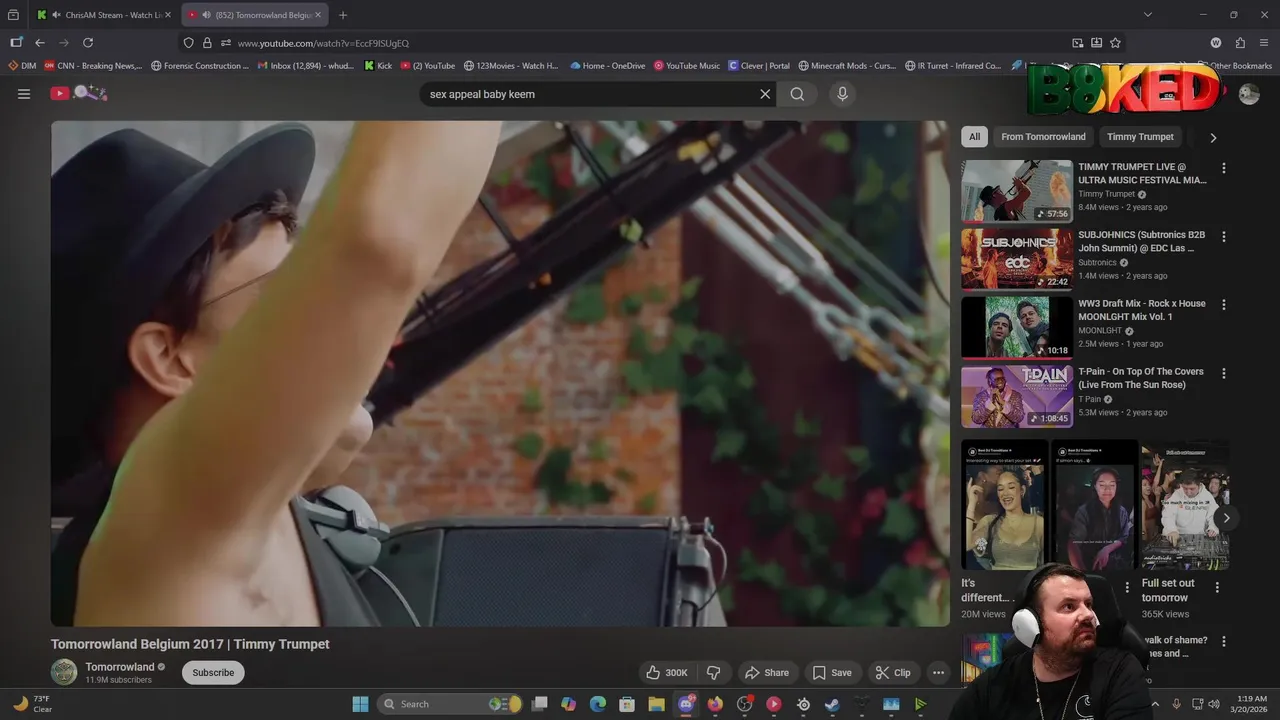Open the Clever Portal bookmark

tap(759, 66)
